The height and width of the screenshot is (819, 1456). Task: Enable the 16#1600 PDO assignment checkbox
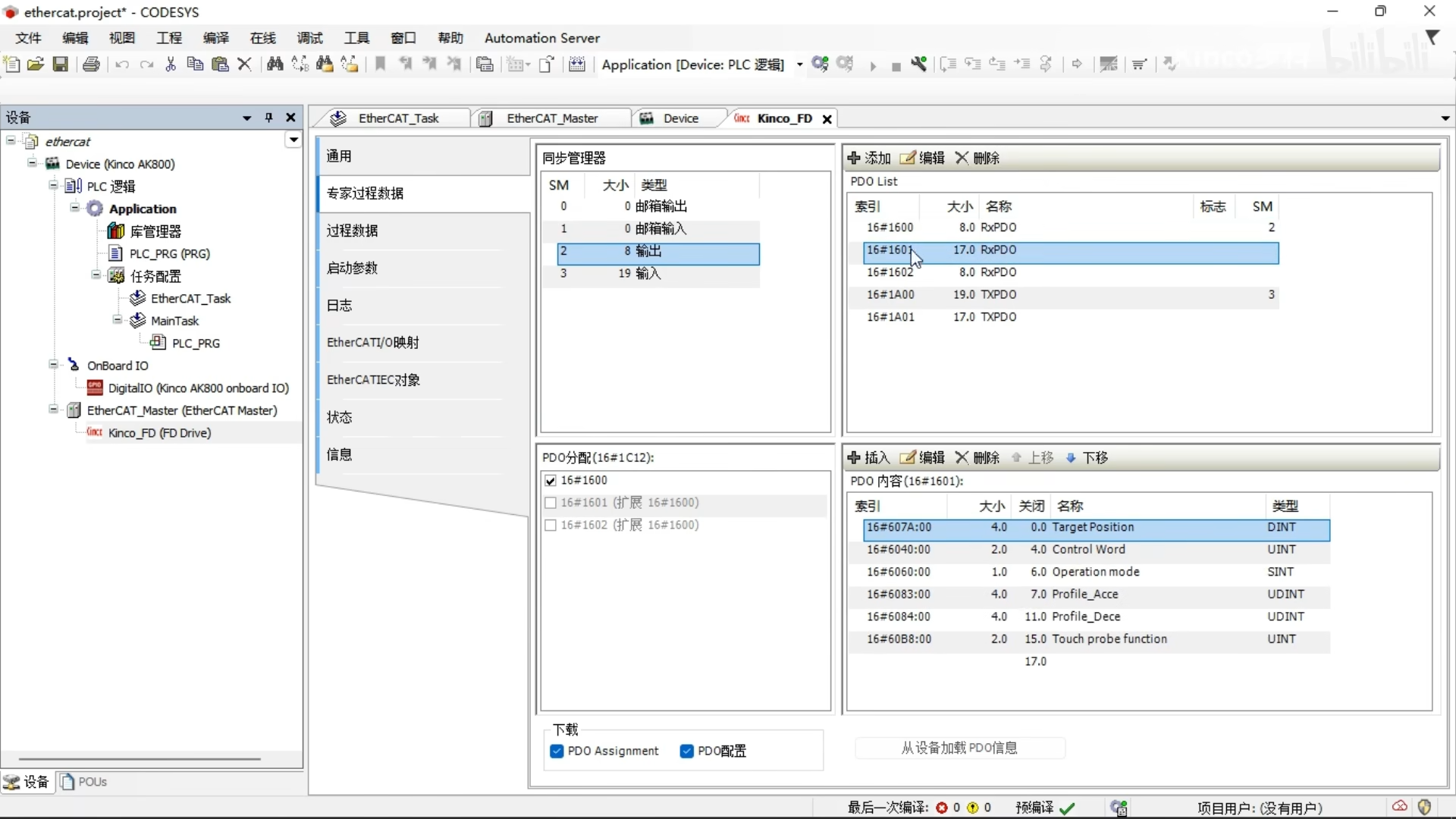(x=551, y=480)
